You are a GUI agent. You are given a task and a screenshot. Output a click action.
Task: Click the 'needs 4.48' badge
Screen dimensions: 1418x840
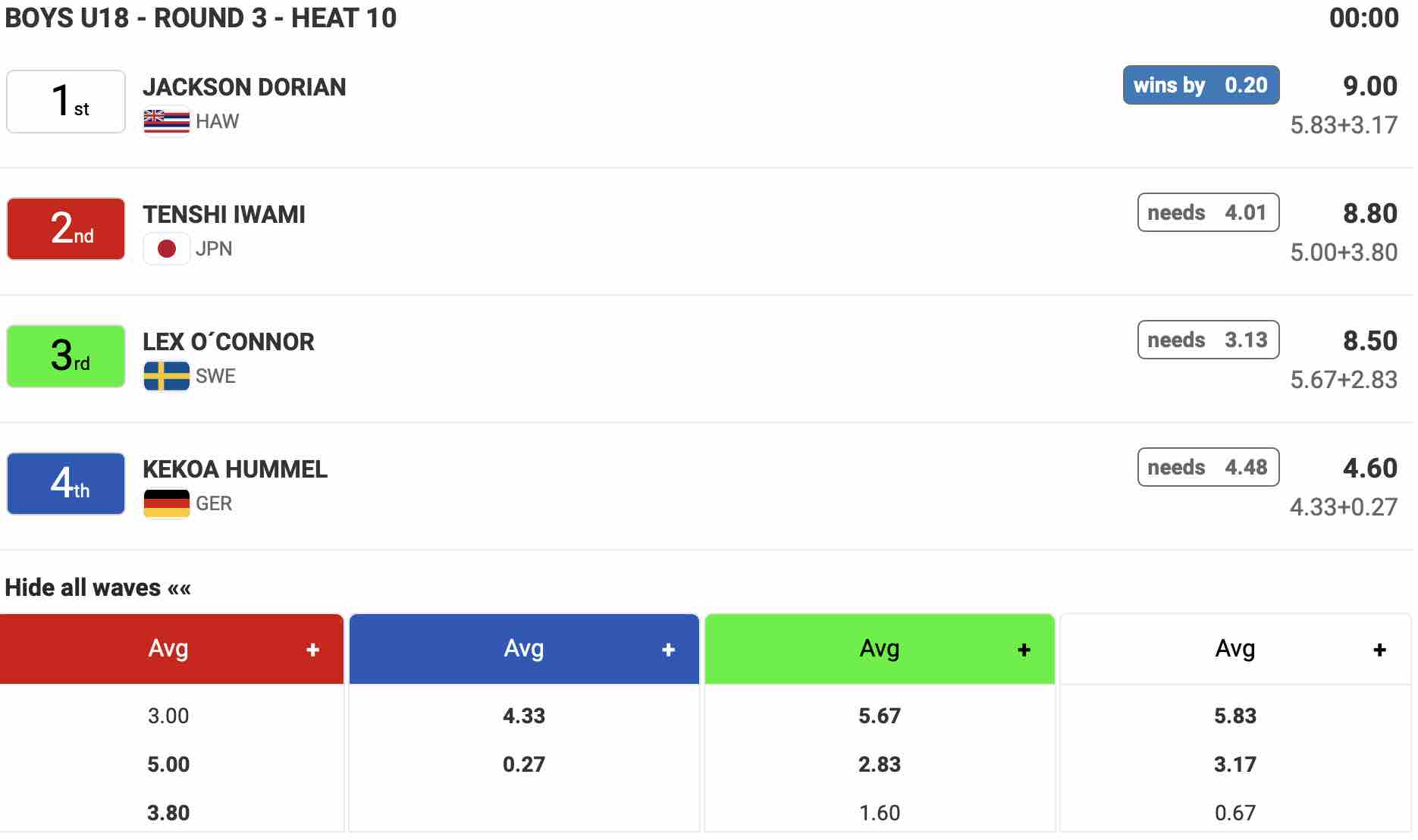click(1208, 467)
